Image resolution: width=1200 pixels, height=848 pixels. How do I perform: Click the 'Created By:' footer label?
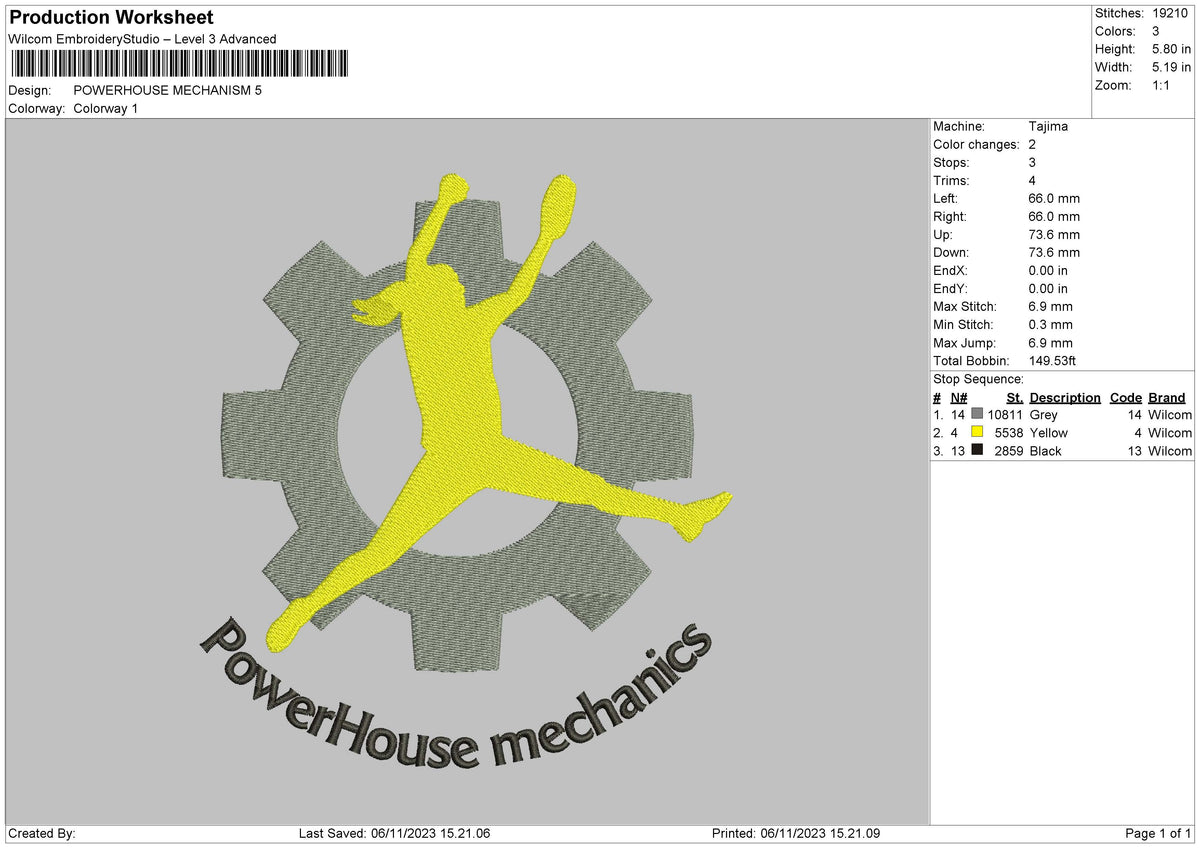point(42,833)
